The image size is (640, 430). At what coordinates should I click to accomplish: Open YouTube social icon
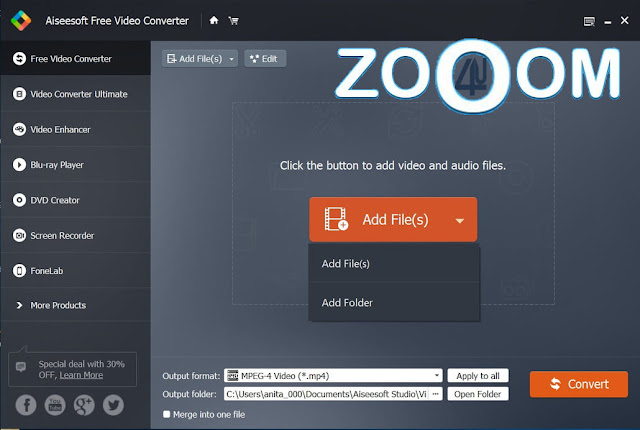click(55, 405)
